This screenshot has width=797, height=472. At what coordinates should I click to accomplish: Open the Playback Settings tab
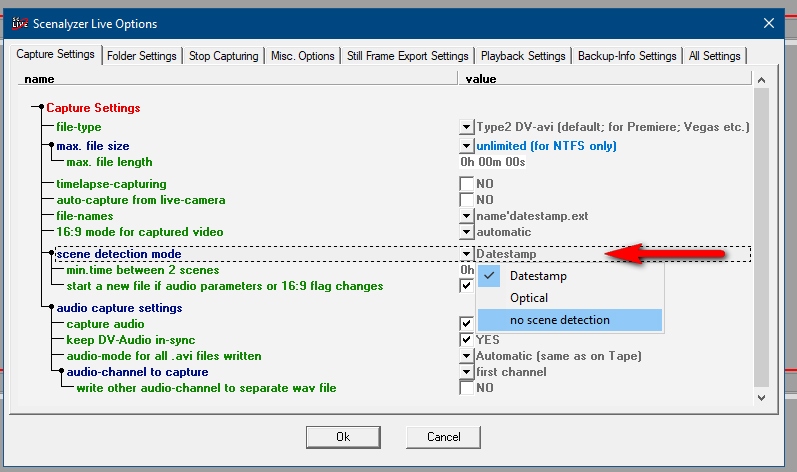point(523,55)
